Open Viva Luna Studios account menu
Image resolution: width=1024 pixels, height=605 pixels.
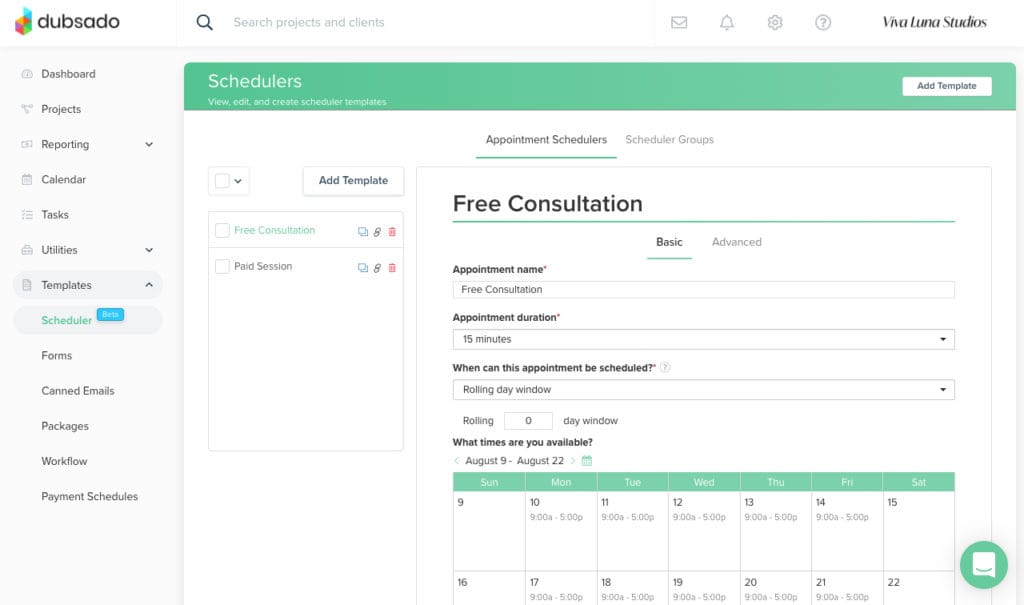934,22
